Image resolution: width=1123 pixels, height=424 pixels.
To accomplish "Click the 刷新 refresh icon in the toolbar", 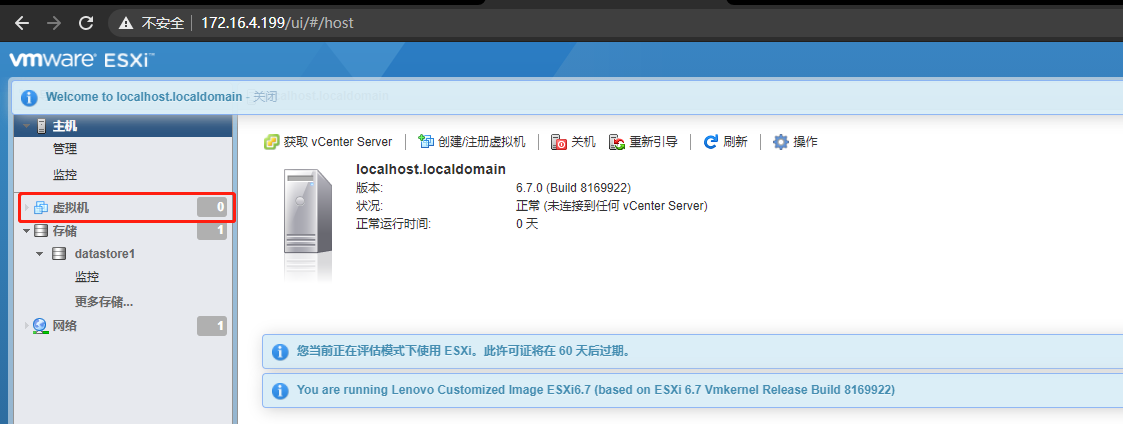I will [710, 142].
